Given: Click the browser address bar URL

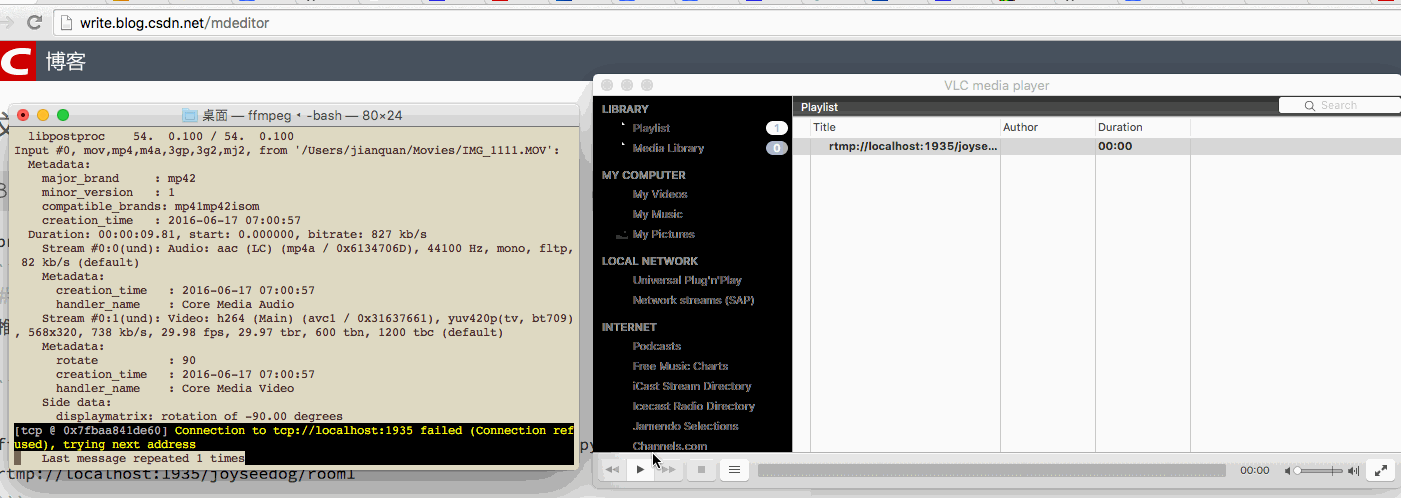Looking at the screenshot, I should pos(174,22).
